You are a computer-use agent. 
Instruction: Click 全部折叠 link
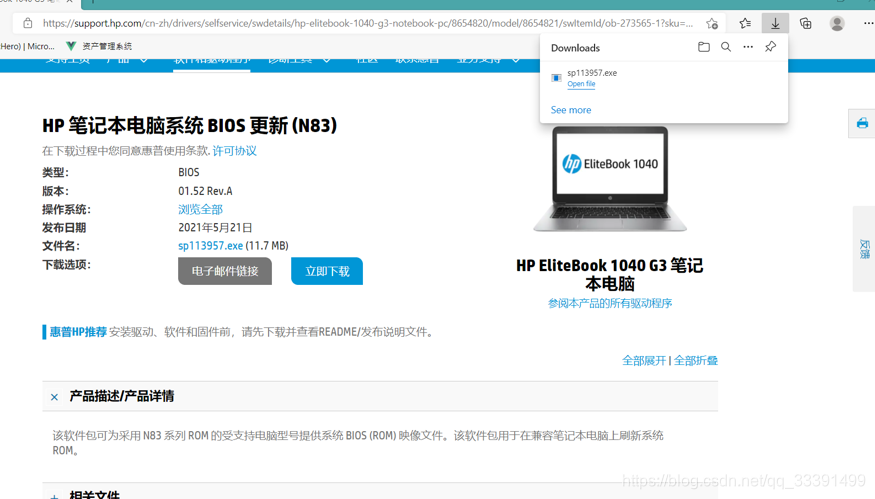coord(695,361)
